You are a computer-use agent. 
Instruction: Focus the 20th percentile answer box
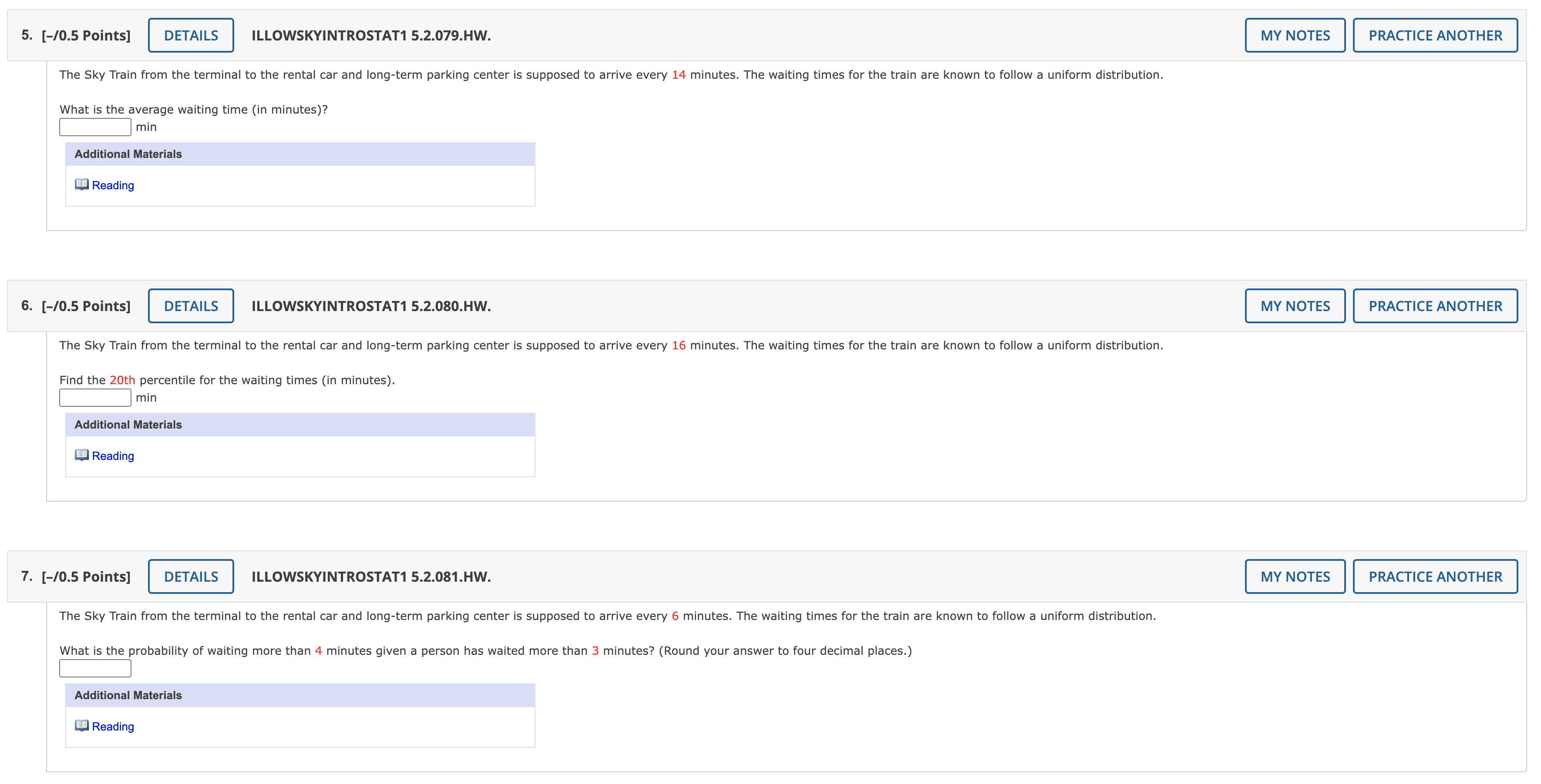point(95,398)
